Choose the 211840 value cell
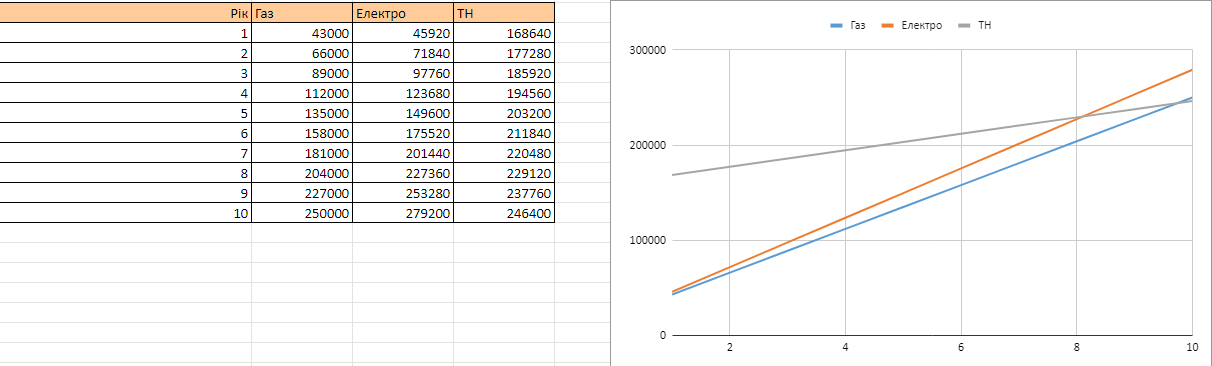1212x366 pixels. point(504,133)
